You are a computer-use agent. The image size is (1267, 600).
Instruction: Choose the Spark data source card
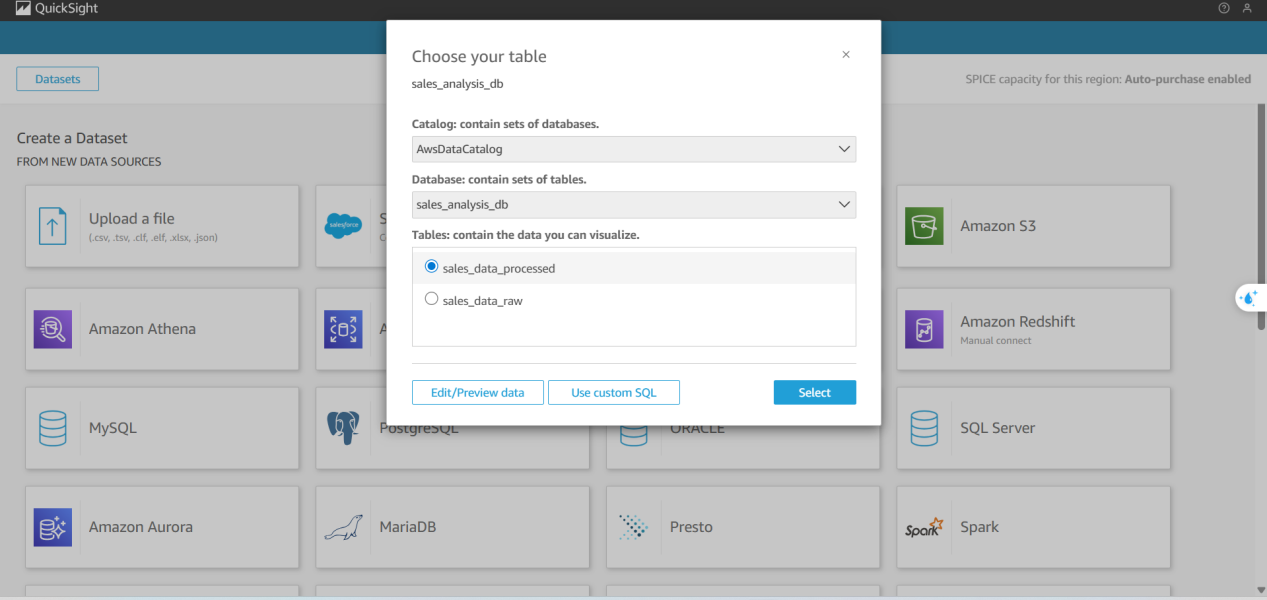click(x=1033, y=527)
